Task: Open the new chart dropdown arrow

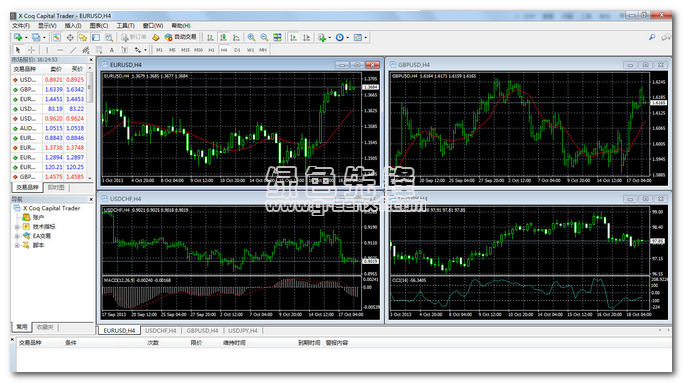Action: pyautogui.click(x=26, y=37)
